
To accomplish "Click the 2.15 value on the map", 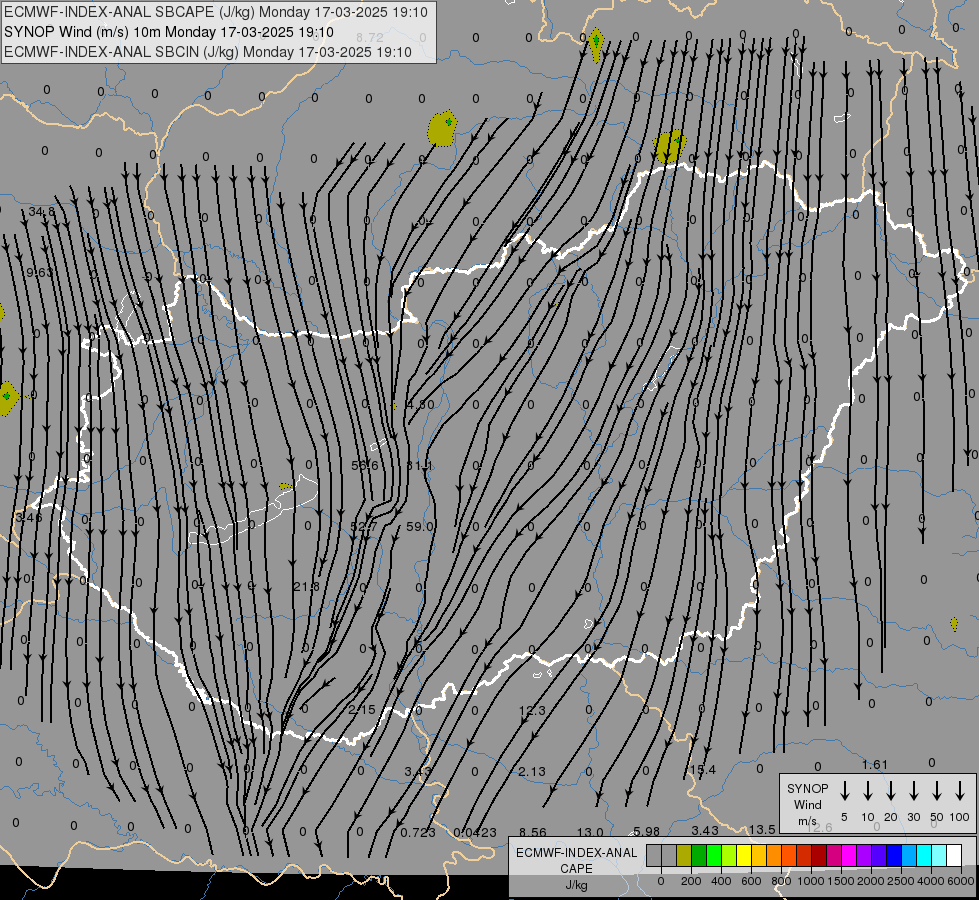I will [x=362, y=710].
